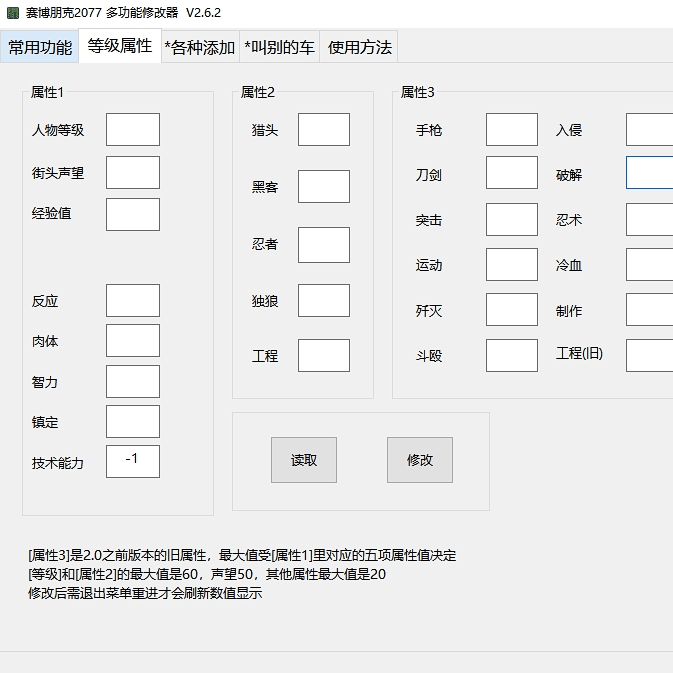Focus the 猎头 skill field
This screenshot has height=673, width=673.
[x=324, y=130]
